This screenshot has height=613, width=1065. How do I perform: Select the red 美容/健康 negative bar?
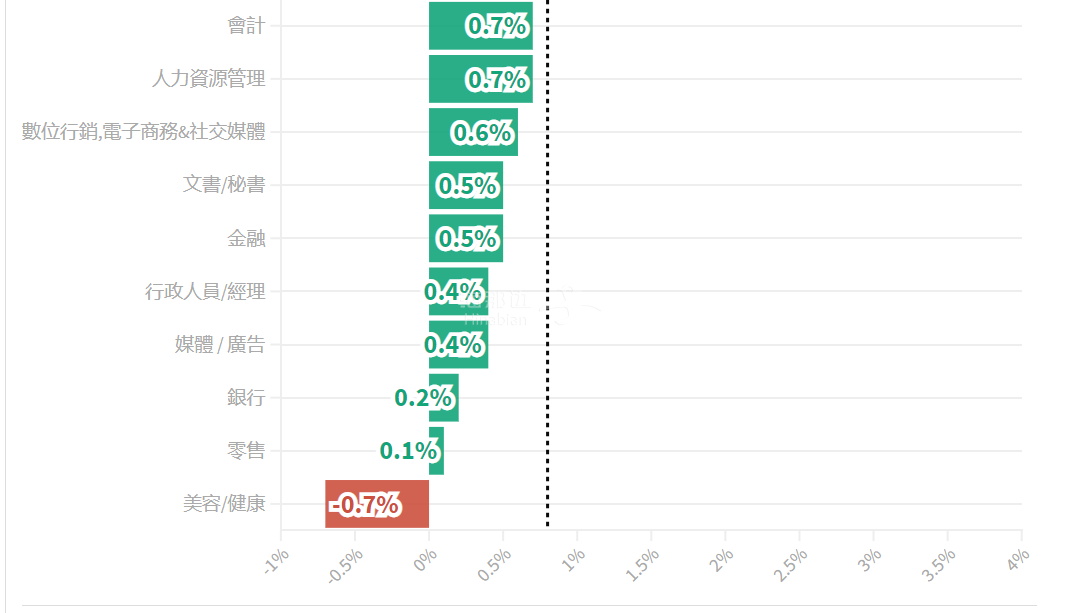(377, 504)
